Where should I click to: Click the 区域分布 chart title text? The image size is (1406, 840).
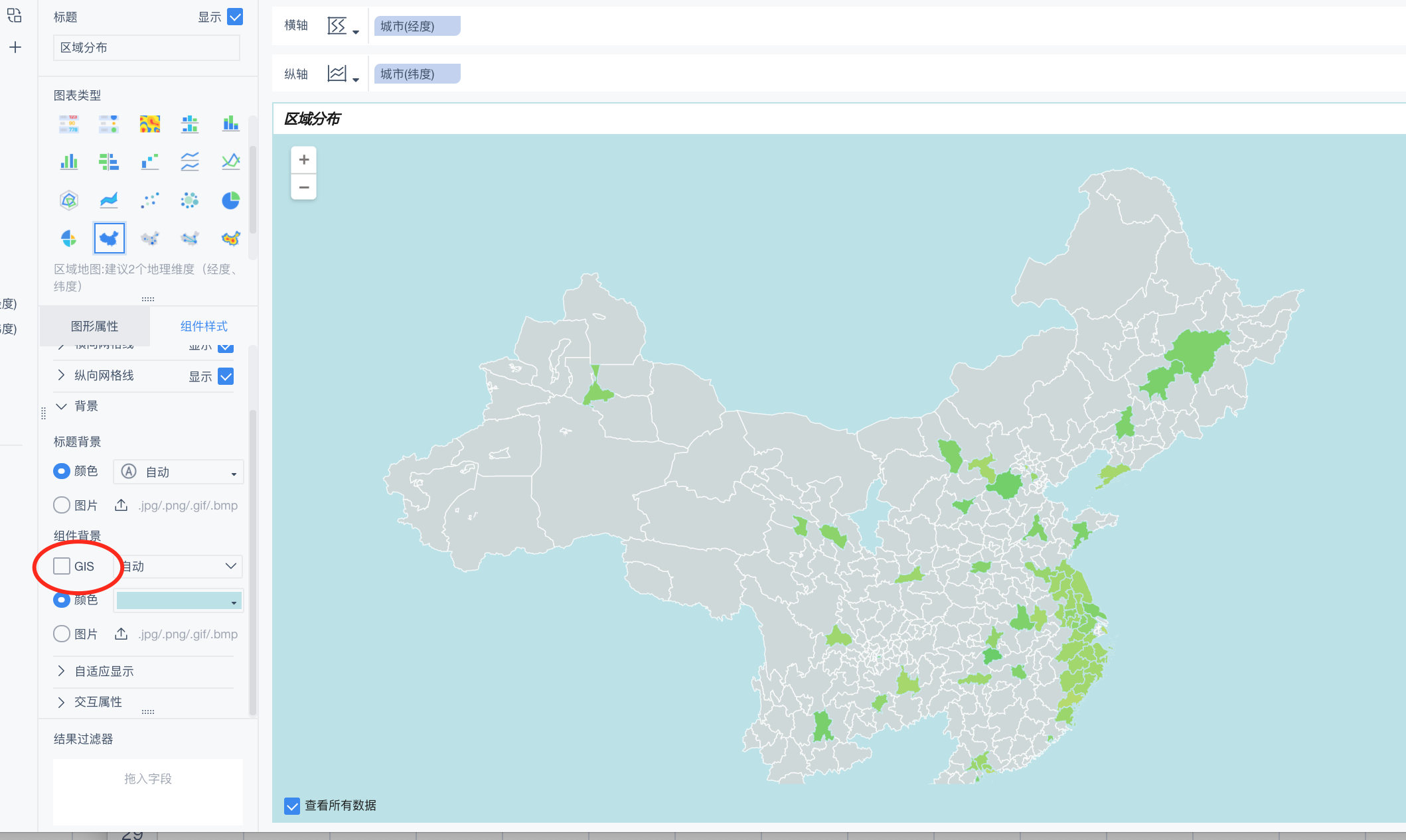click(x=312, y=119)
